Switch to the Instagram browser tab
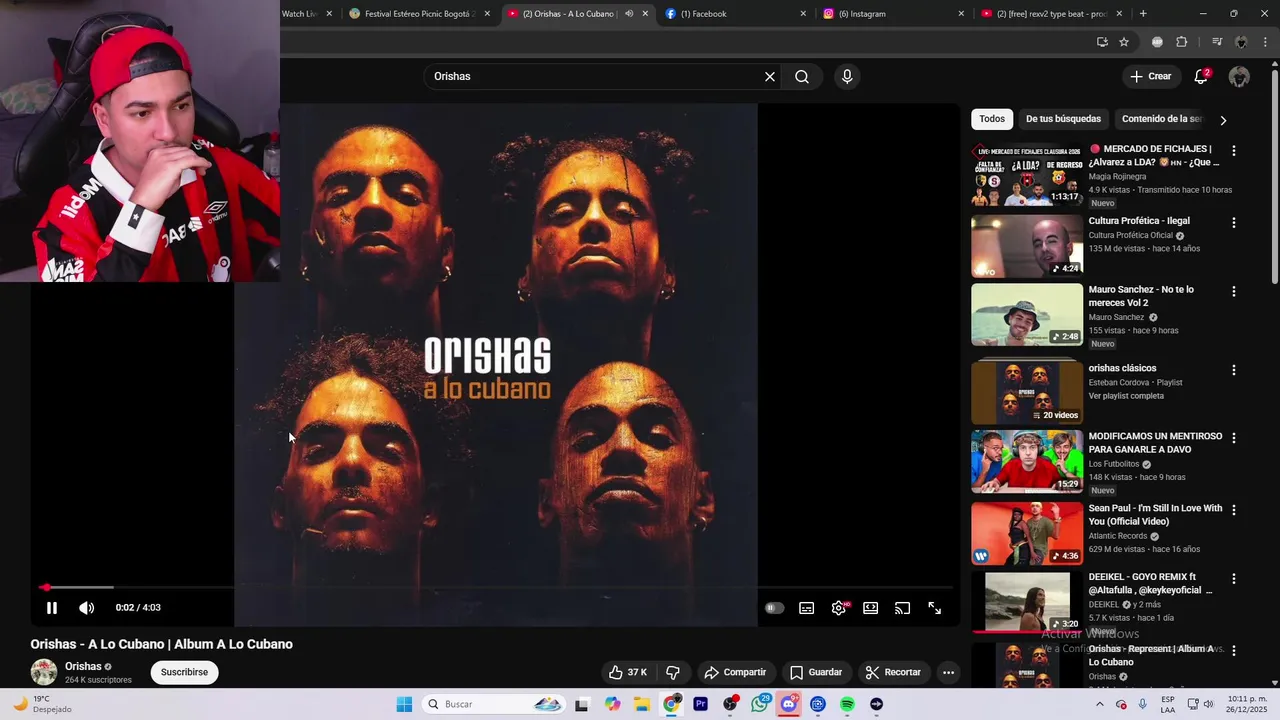The width and height of the screenshot is (1280, 720). point(893,14)
